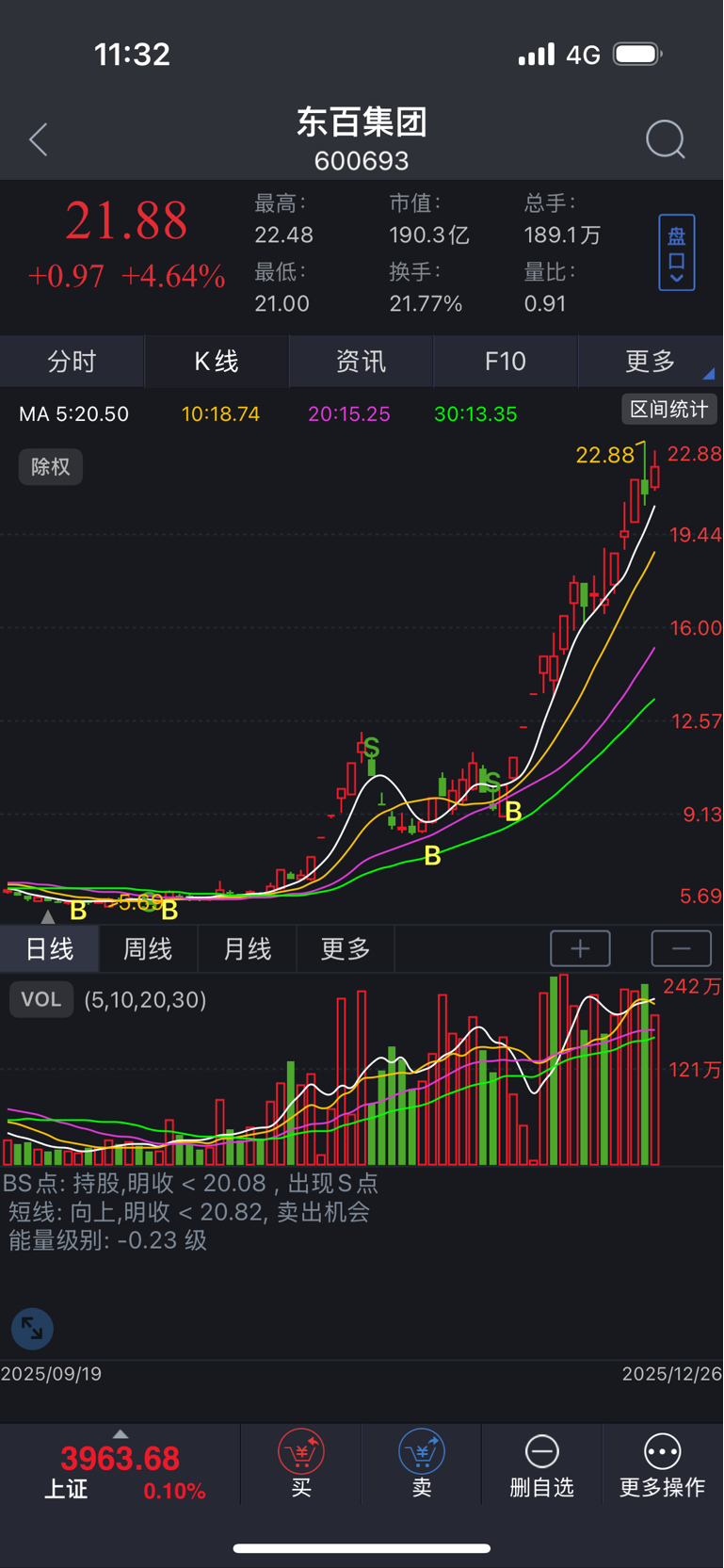Click the current price 21.88
The height and width of the screenshot is (1568, 724).
pos(126,221)
